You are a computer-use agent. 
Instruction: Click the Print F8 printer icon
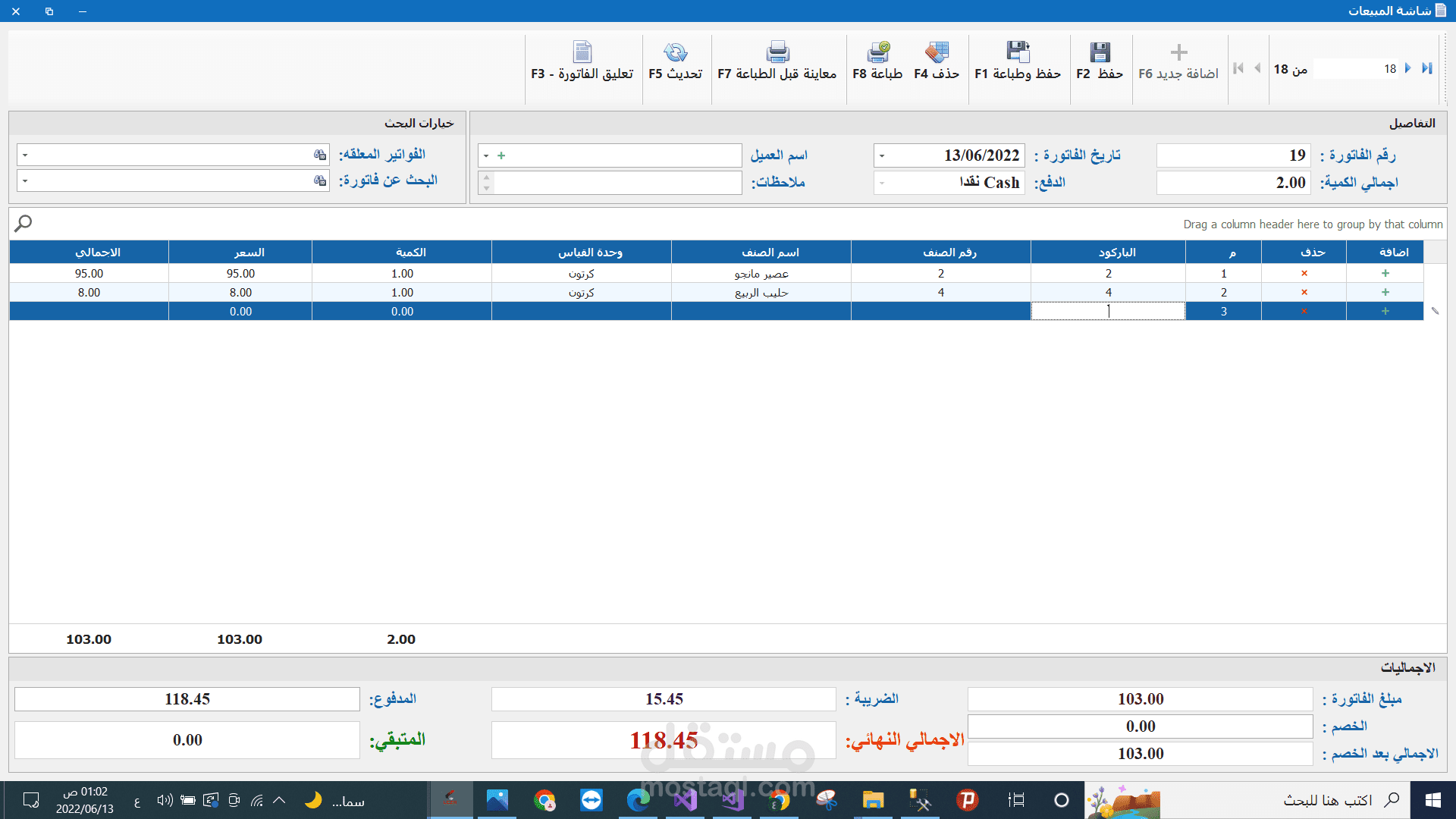pos(878,52)
